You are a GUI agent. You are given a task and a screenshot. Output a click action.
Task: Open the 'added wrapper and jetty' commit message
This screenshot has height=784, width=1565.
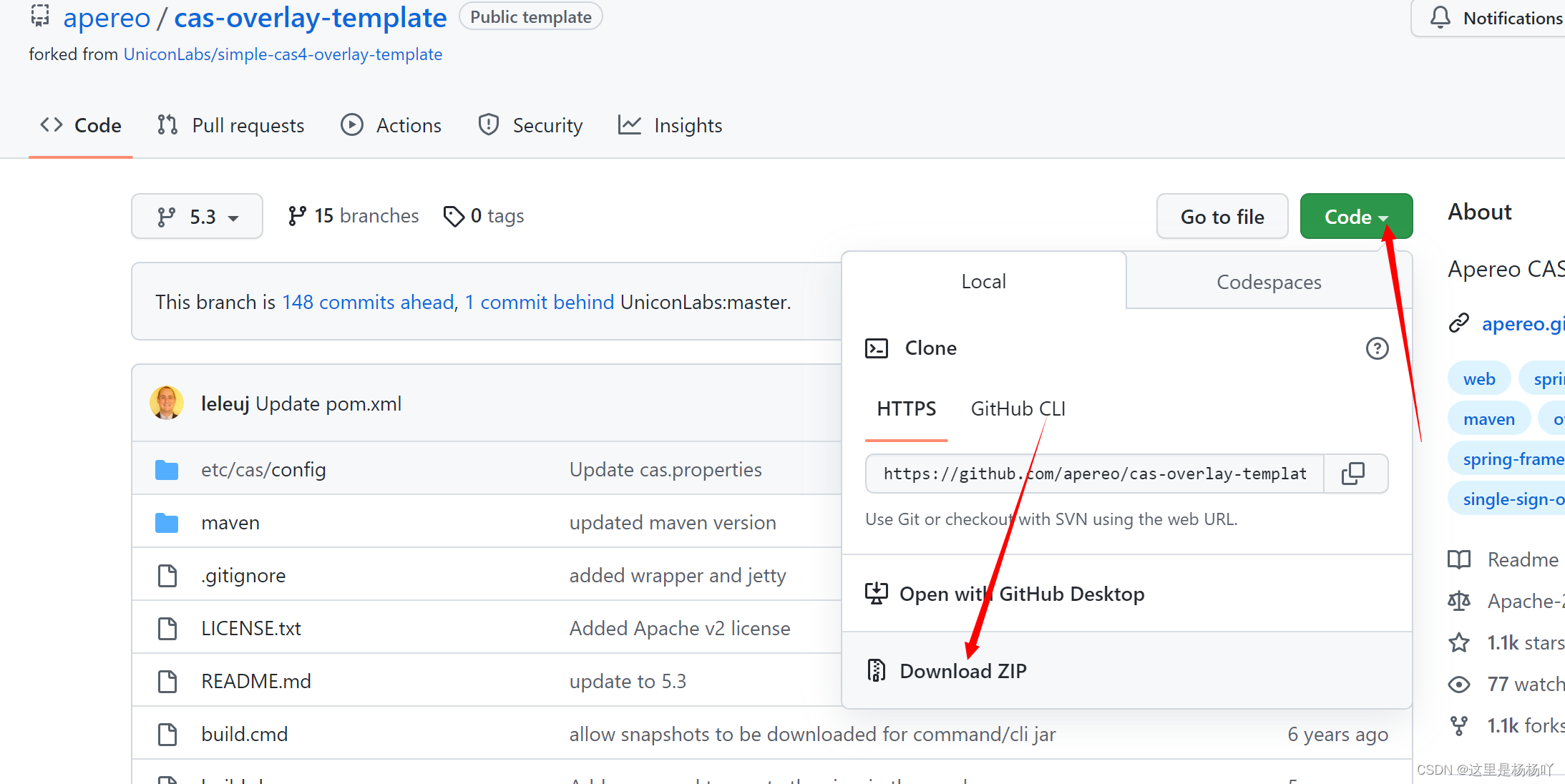pos(678,575)
